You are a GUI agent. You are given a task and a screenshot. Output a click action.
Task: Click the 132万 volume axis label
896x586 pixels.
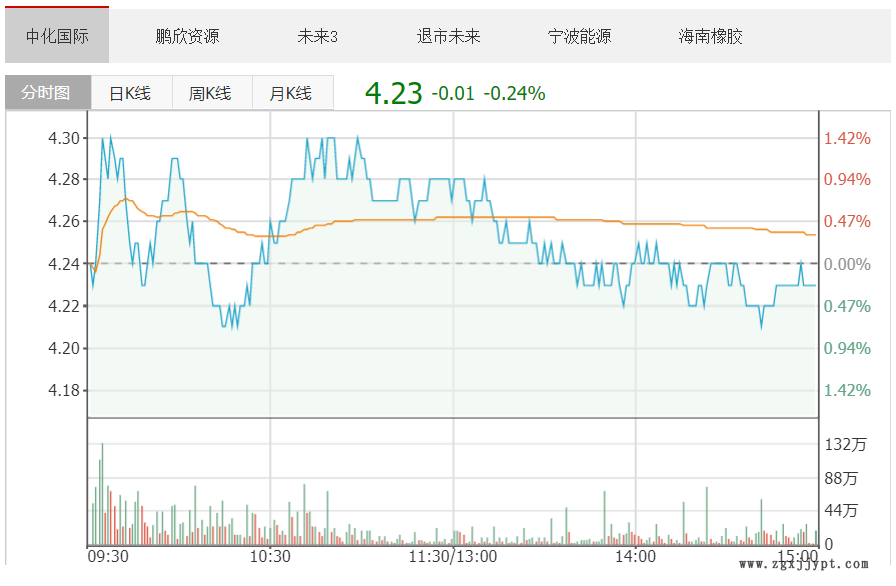point(846,444)
